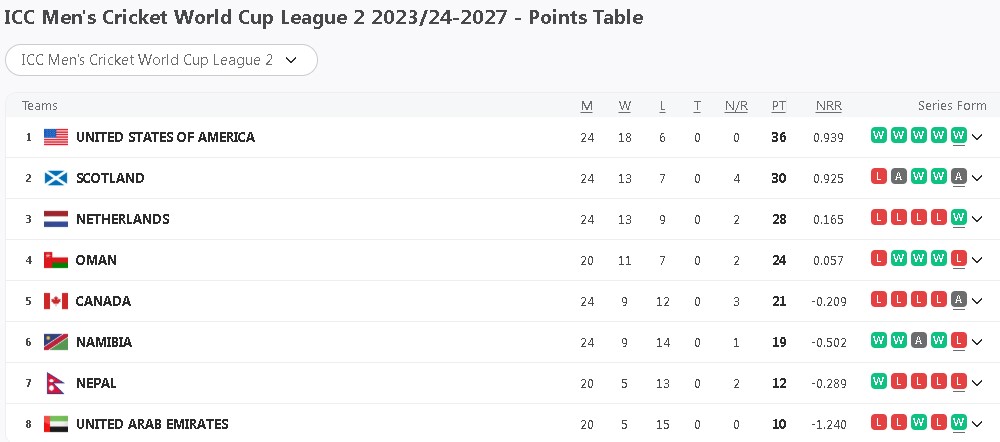Click UAE's latest green W result badge

pos(958,422)
